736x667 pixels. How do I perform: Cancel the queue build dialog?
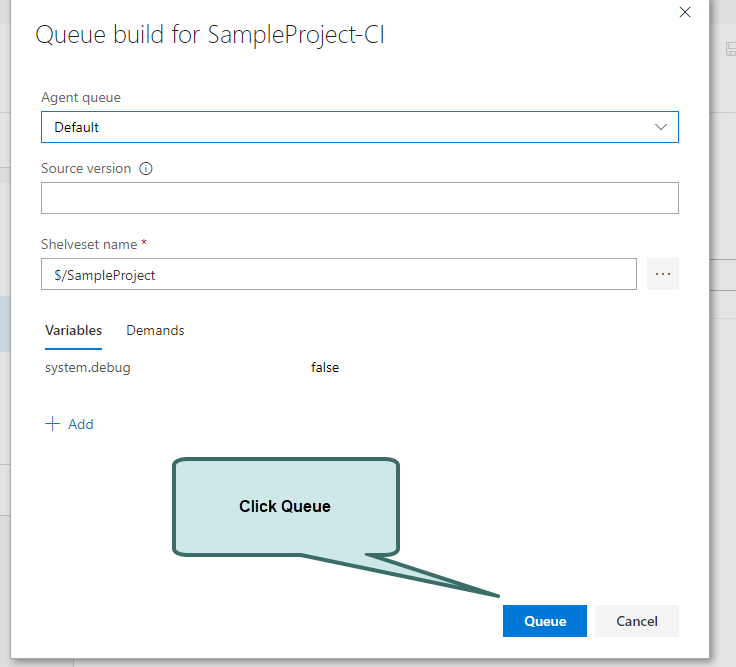pyautogui.click(x=636, y=621)
